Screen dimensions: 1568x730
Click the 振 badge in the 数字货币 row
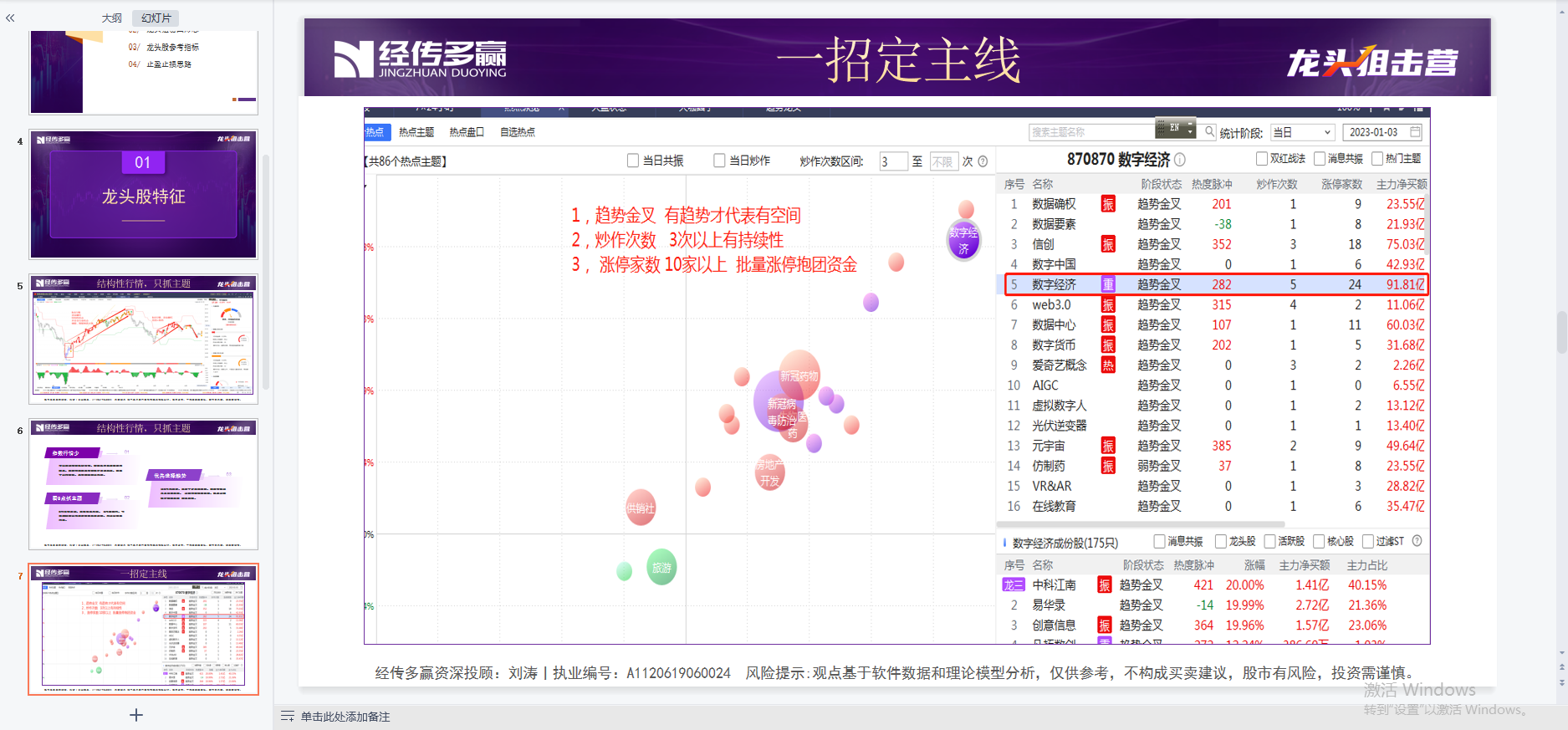(x=1108, y=345)
